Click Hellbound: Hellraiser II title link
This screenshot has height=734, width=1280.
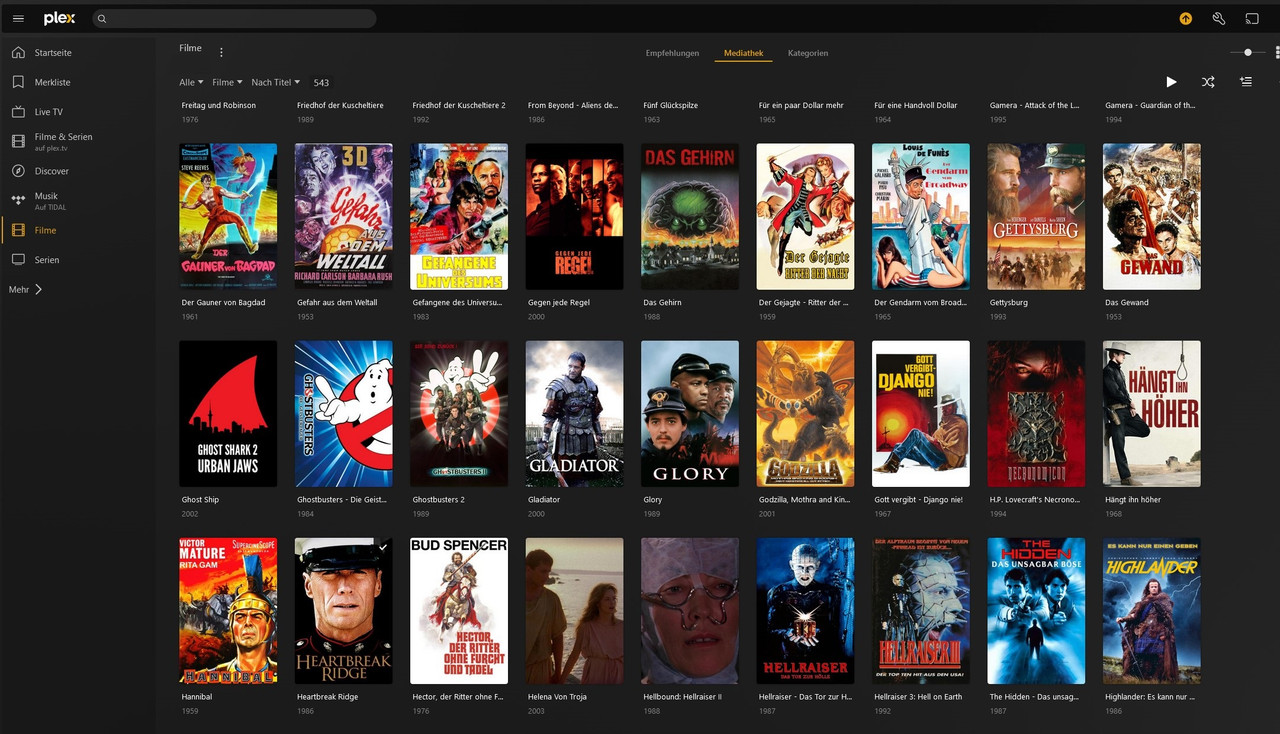click(x=682, y=697)
